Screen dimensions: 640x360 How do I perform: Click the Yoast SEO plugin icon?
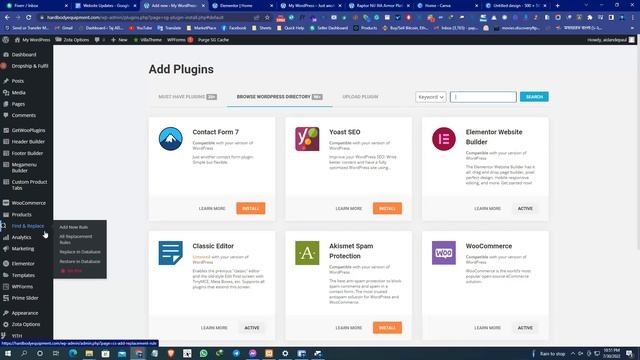(307, 139)
